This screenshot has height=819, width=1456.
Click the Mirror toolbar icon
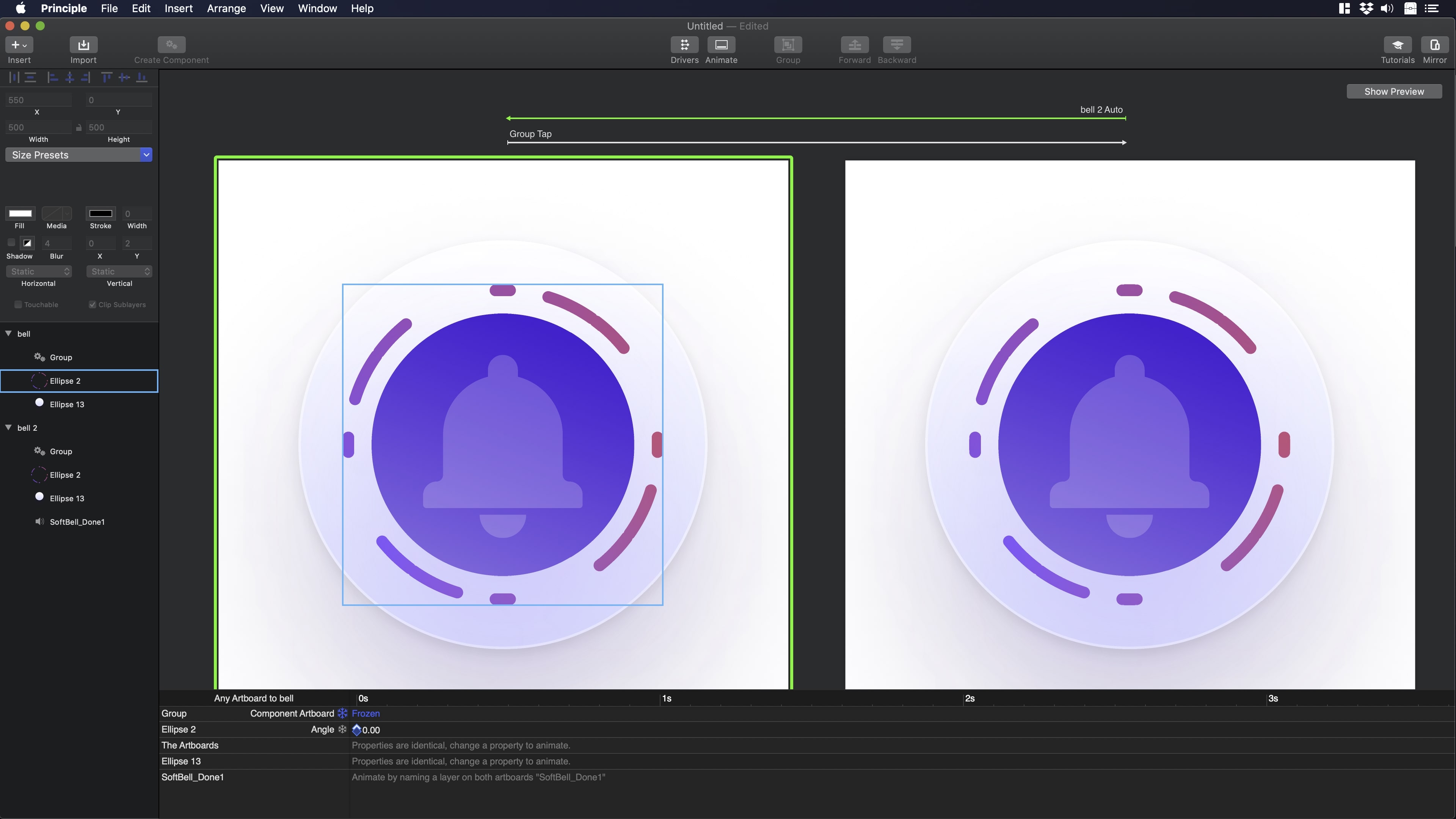(x=1434, y=45)
